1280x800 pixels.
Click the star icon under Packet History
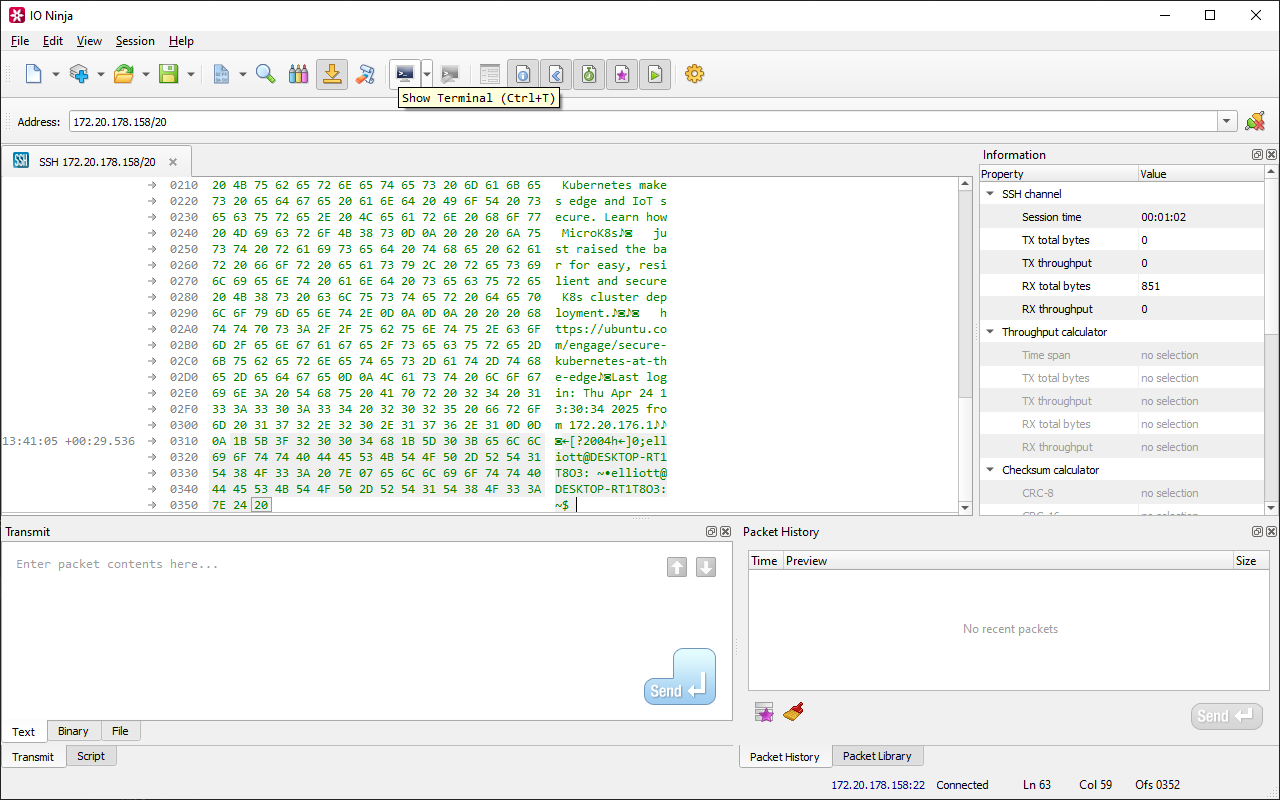(x=765, y=712)
